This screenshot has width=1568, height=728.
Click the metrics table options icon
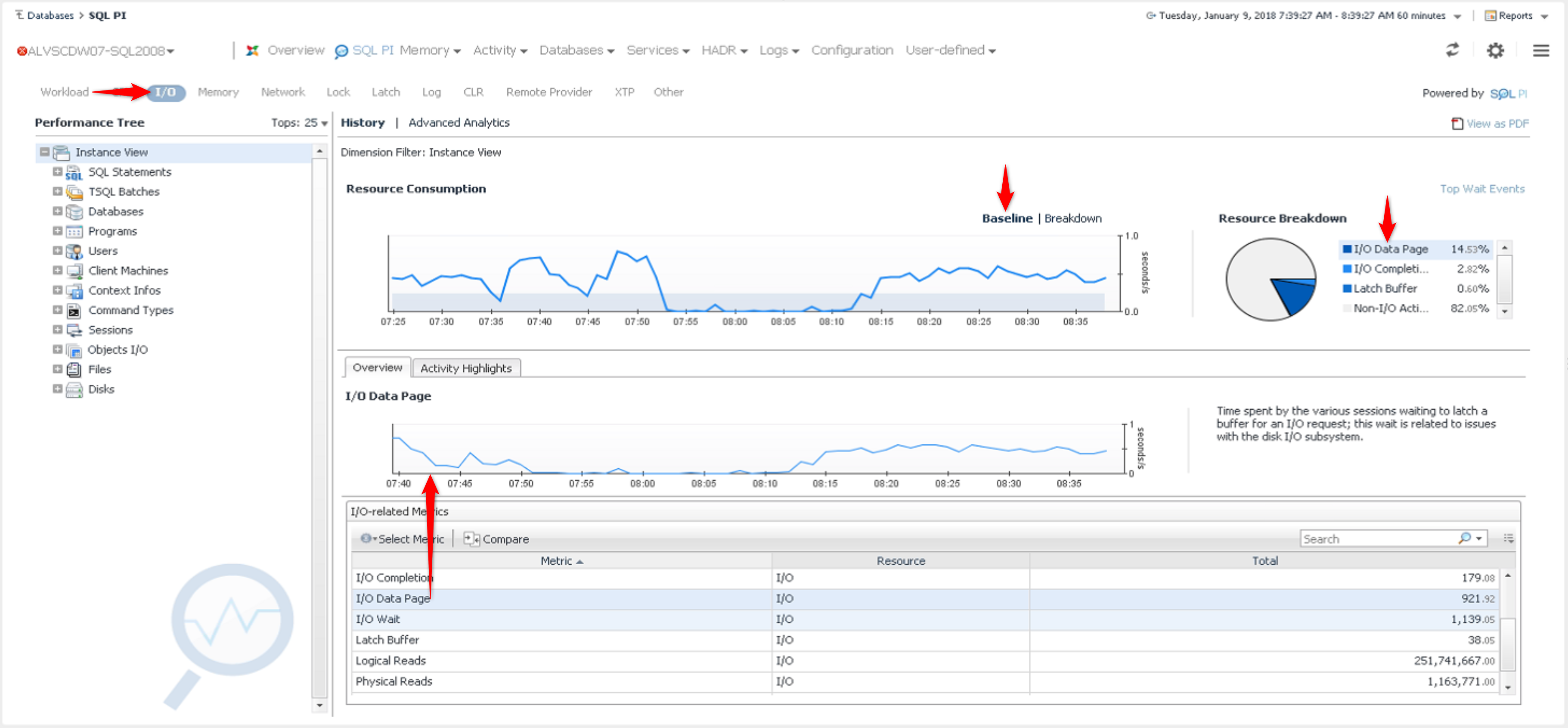[x=1508, y=538]
